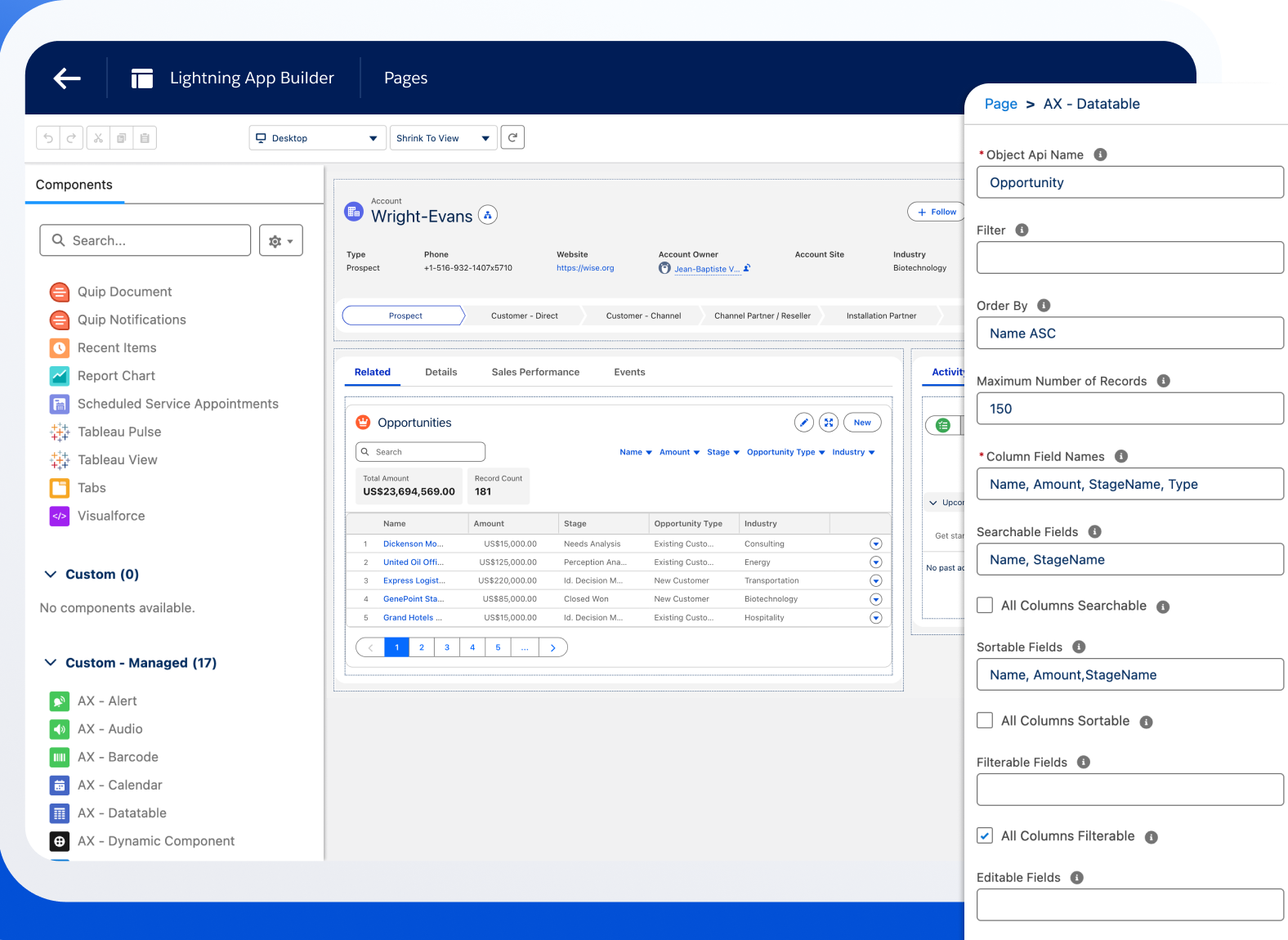This screenshot has height=940, width=1288.
Task: Open the Pages menu in header
Action: point(406,78)
